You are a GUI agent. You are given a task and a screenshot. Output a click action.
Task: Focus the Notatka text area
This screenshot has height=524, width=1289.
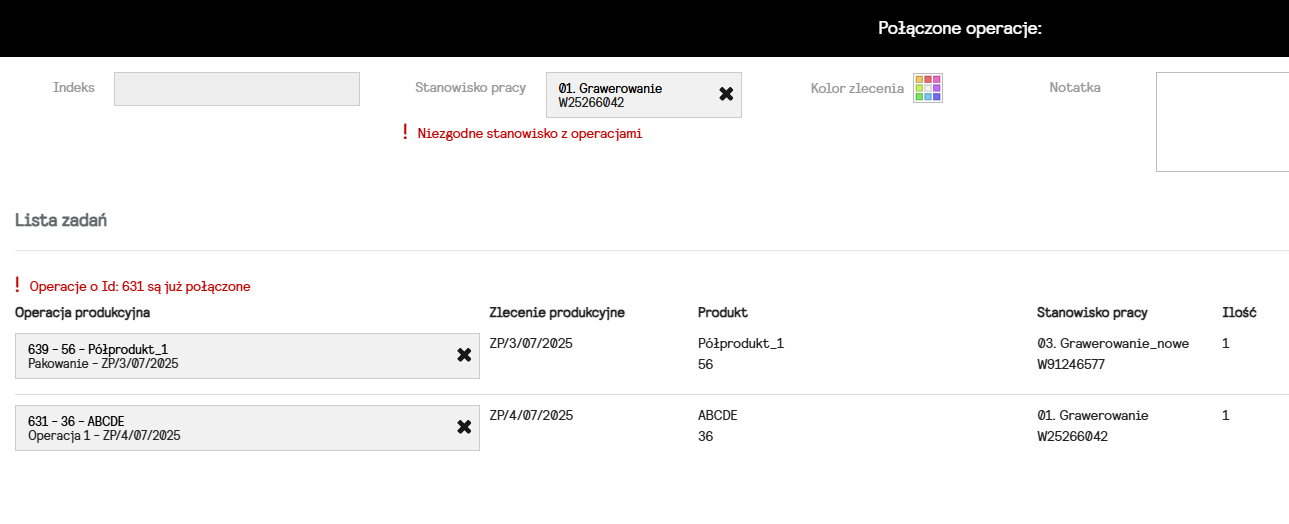coord(1222,122)
